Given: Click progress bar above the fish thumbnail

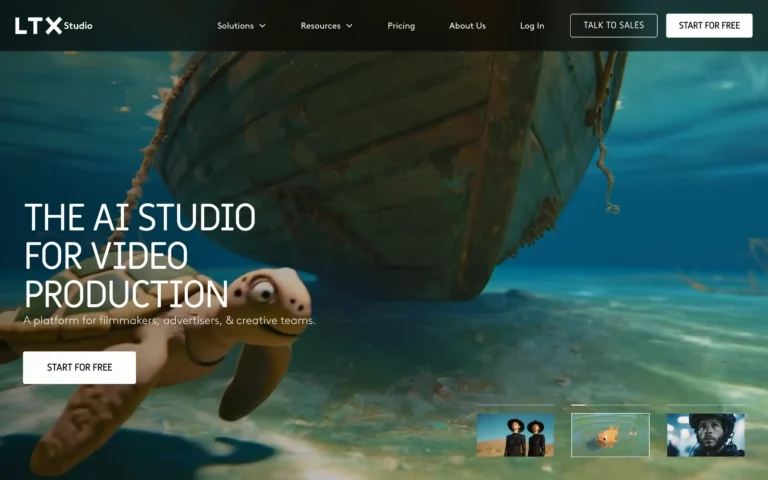Looking at the screenshot, I should click(610, 406).
